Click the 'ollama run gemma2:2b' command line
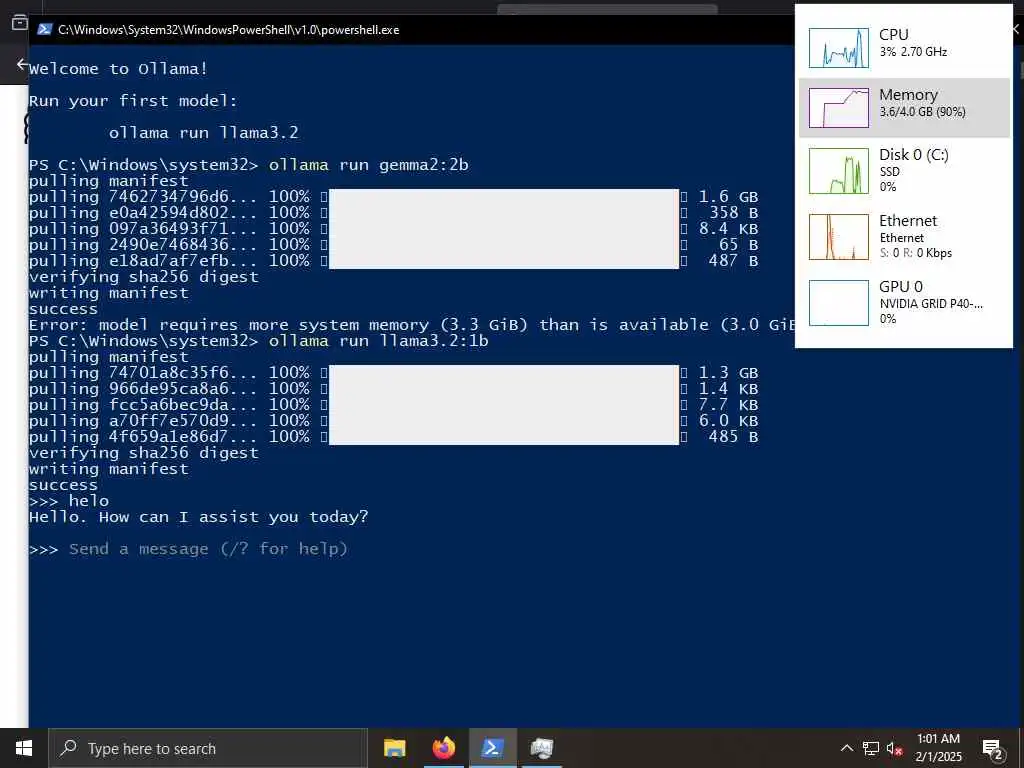 (368, 165)
